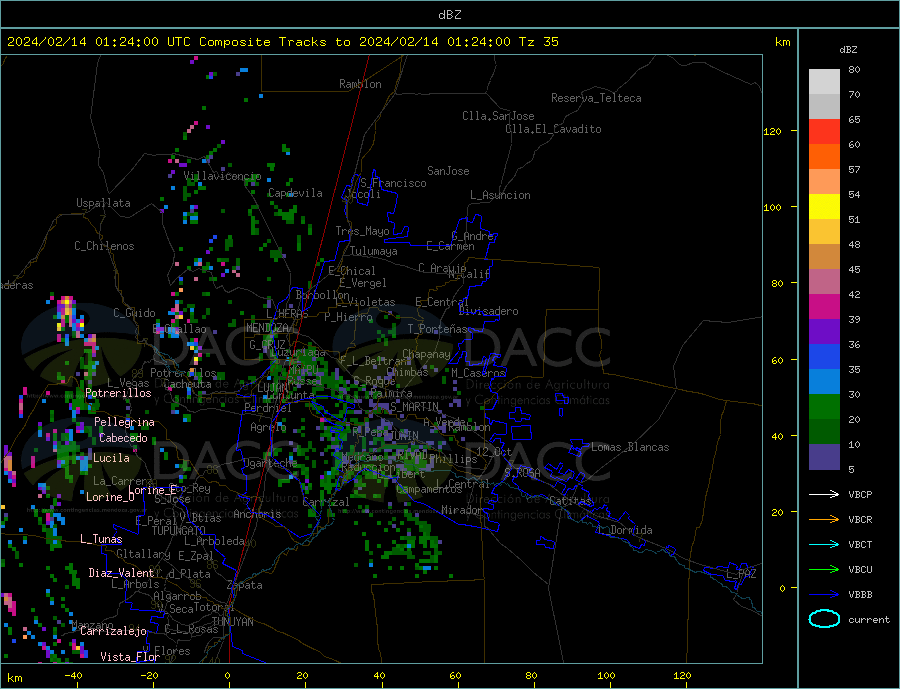Click the orange VBCR arrow legend symbol
The image size is (900, 689).
[x=824, y=520]
